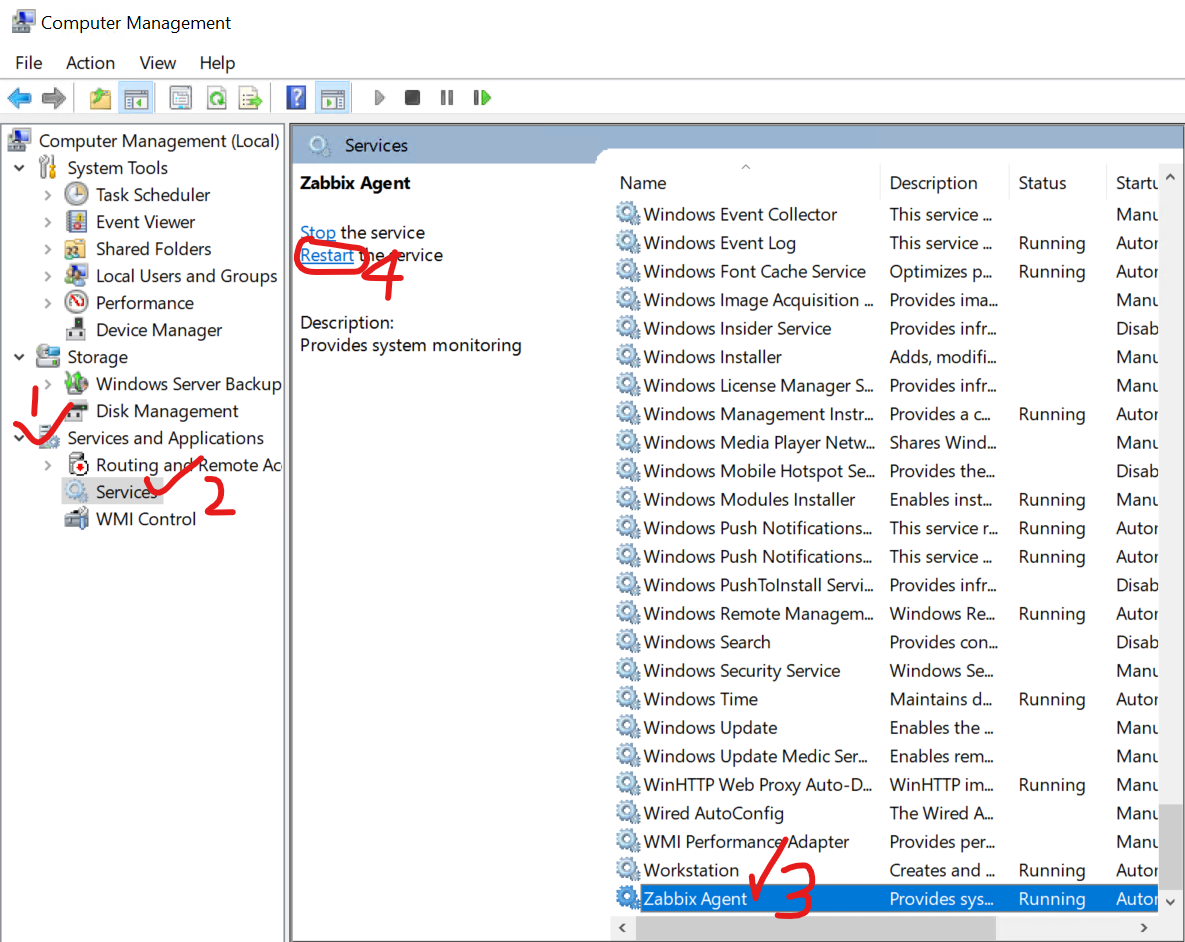Expand the Event Viewer node

48,222
